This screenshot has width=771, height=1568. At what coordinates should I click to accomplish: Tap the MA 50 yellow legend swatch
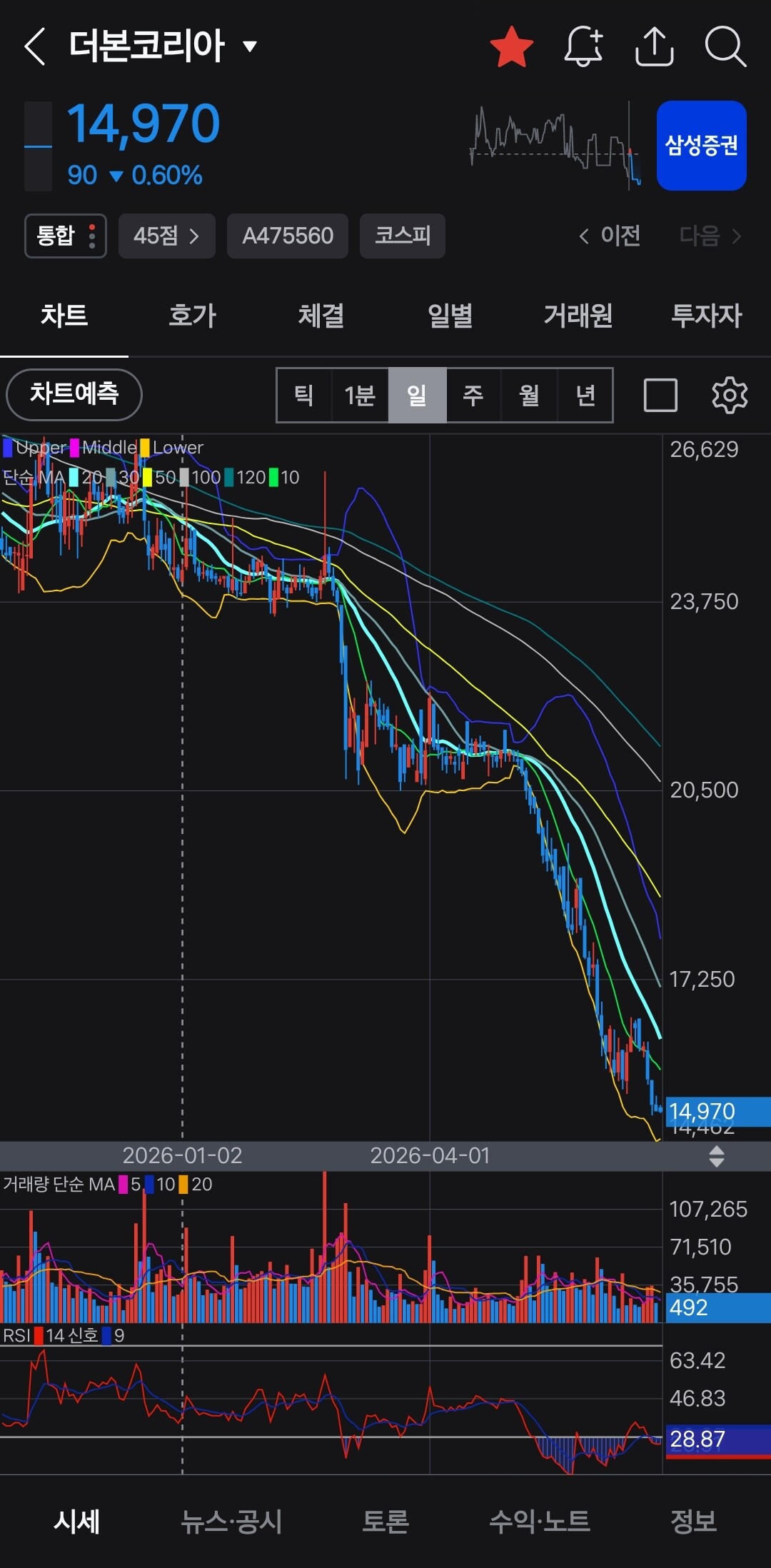pos(147,477)
